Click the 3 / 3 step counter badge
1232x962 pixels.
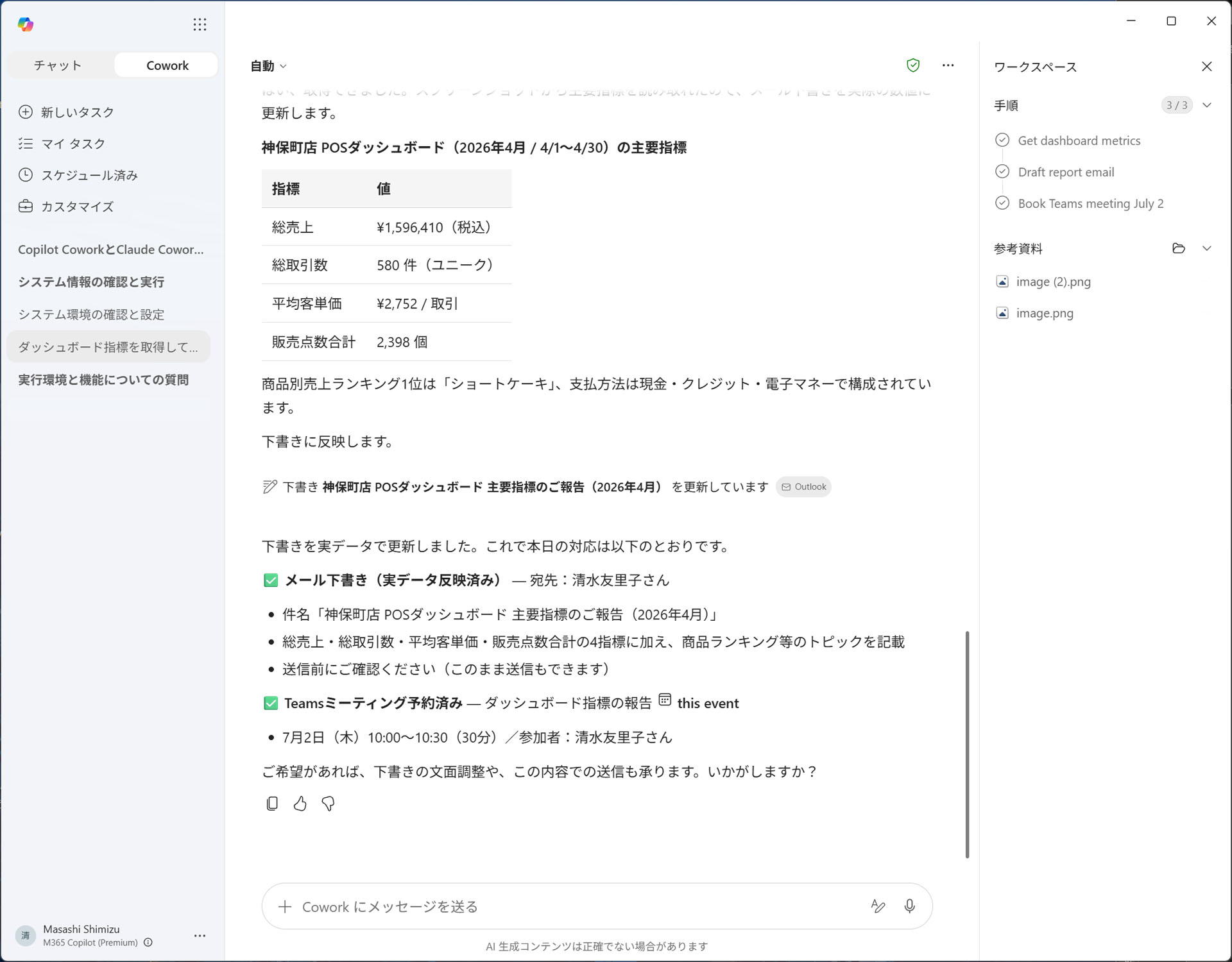tap(1177, 105)
